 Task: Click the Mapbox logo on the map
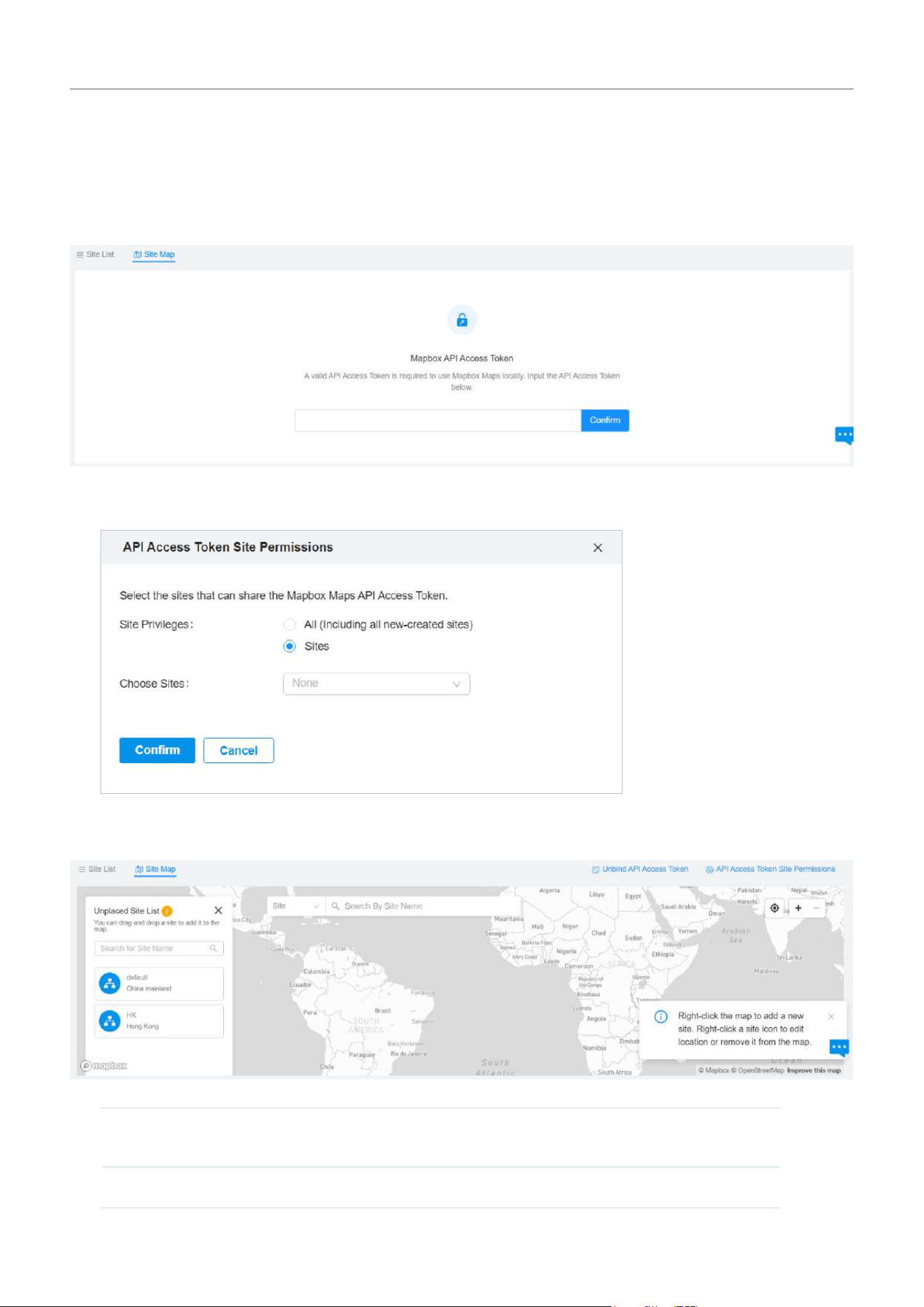pyautogui.click(x=104, y=1065)
